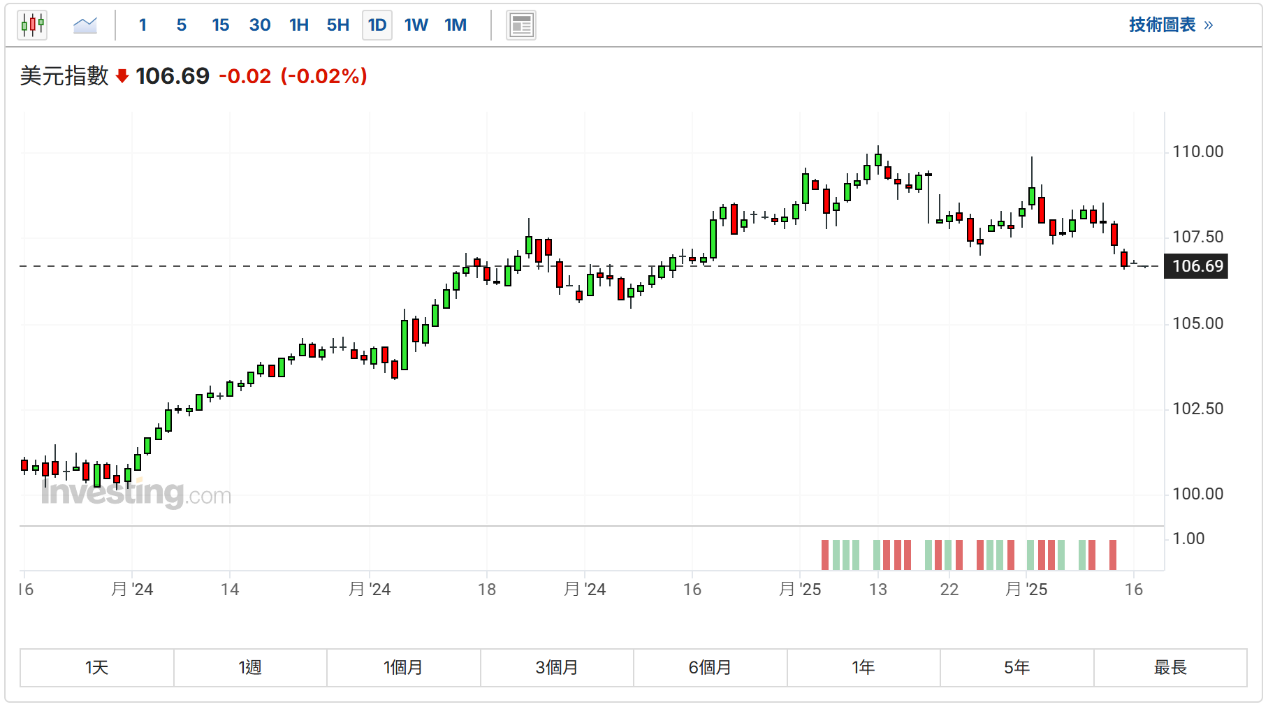Change the interval to 1W weekly
This screenshot has width=1268, height=709.
(416, 25)
